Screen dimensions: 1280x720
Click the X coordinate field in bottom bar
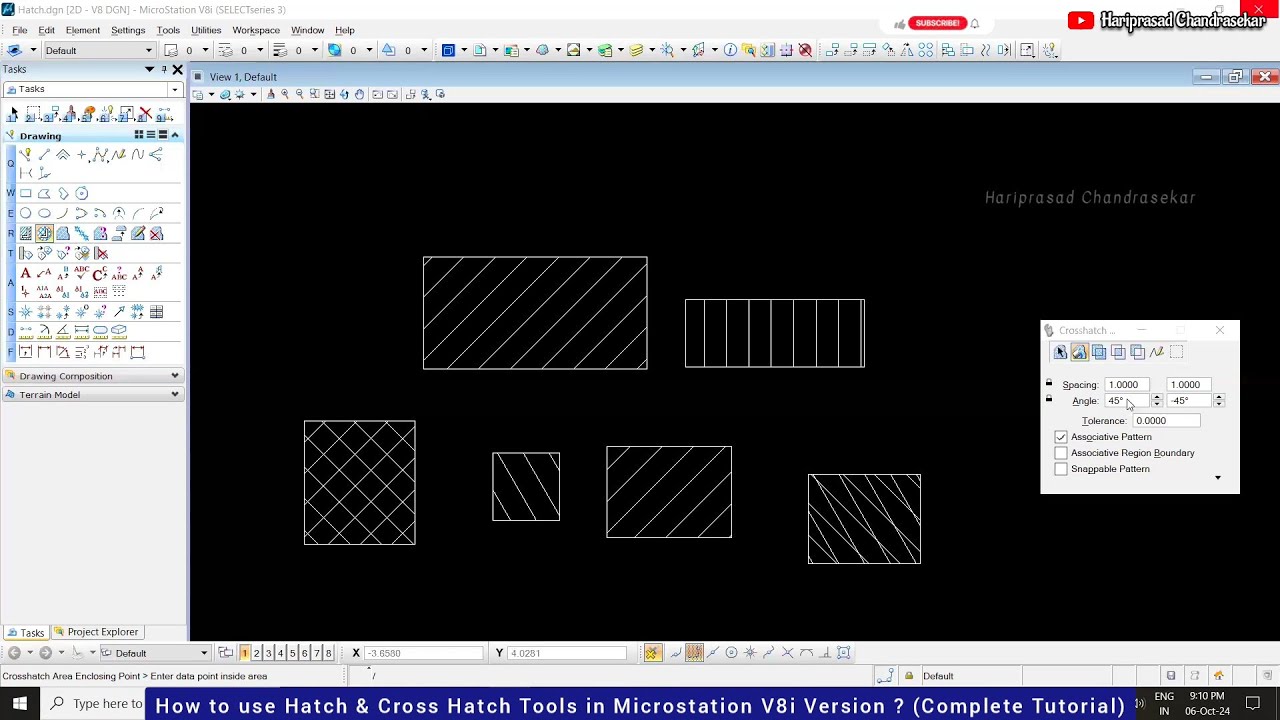pyautogui.click(x=425, y=653)
